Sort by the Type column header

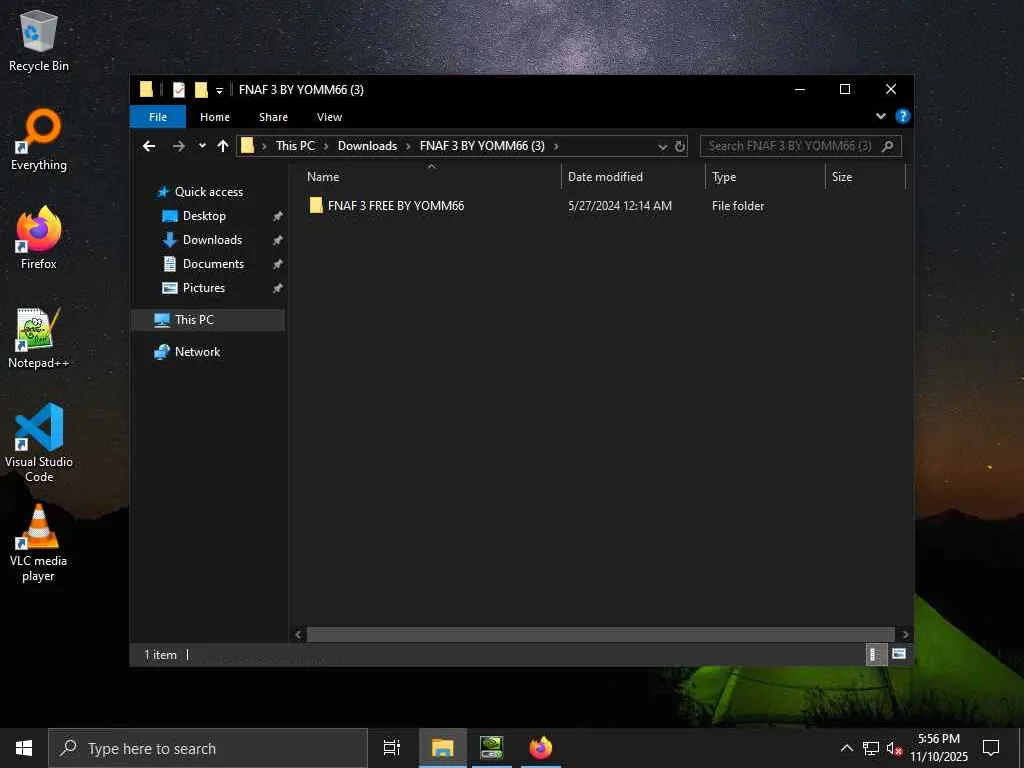[765, 177]
